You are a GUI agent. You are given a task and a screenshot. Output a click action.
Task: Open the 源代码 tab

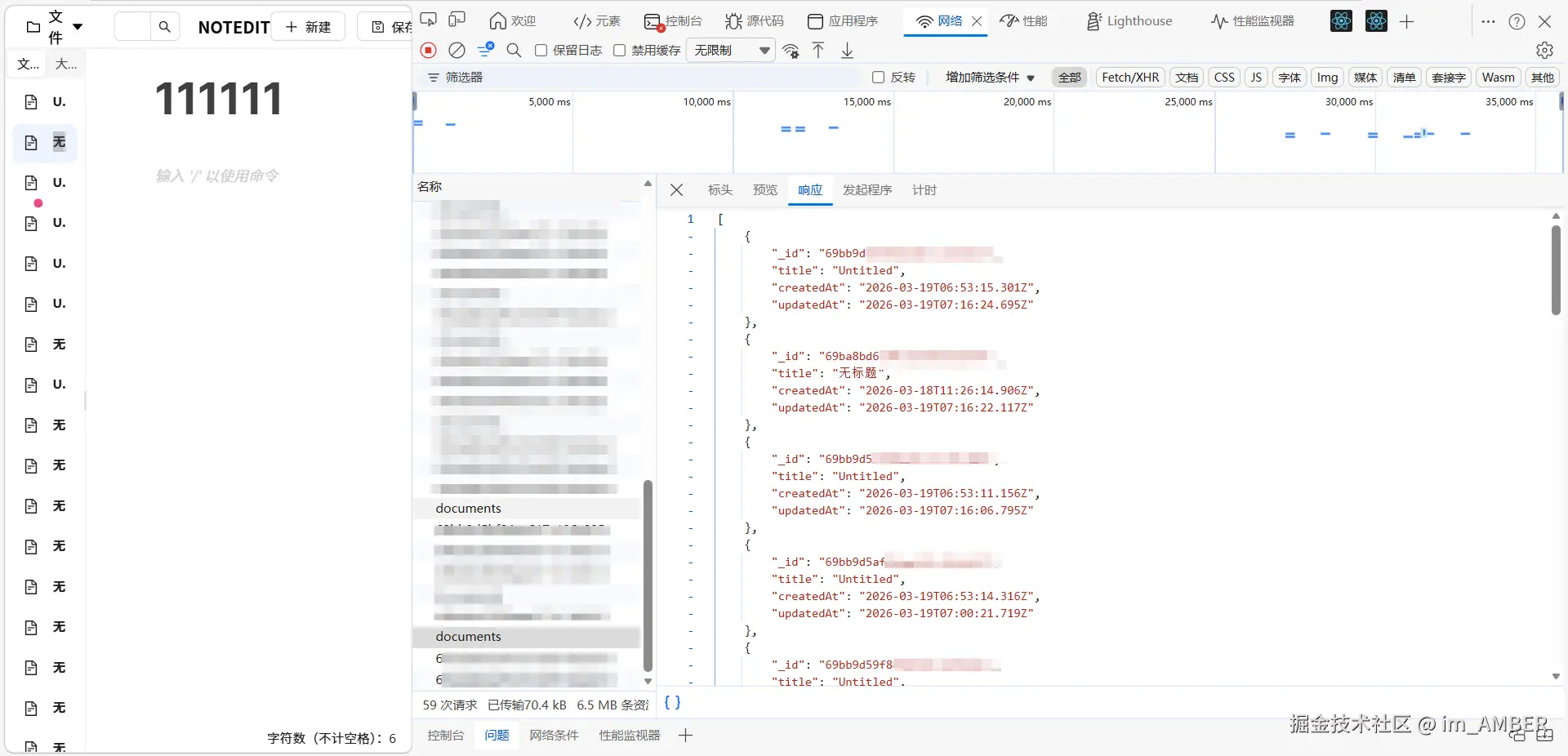click(755, 21)
